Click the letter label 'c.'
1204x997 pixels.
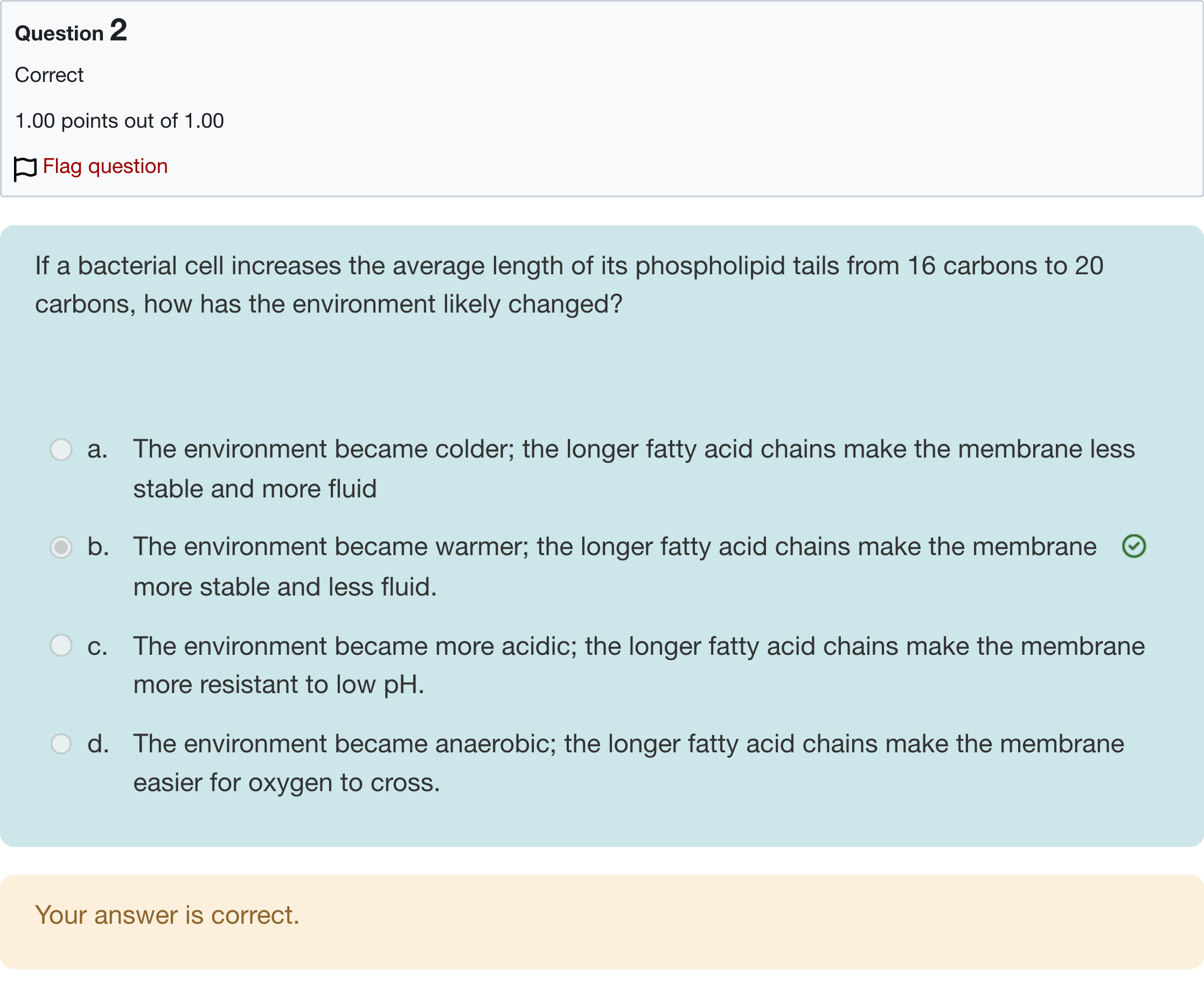pyautogui.click(x=98, y=647)
